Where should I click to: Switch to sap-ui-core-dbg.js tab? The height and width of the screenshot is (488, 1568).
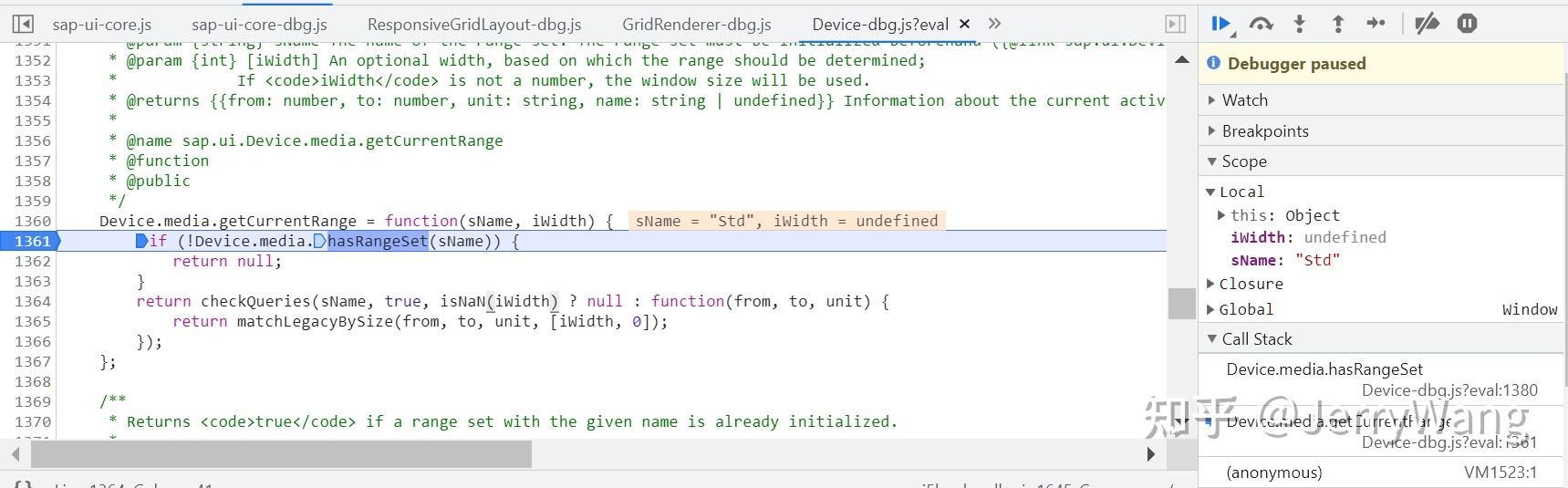259,25
